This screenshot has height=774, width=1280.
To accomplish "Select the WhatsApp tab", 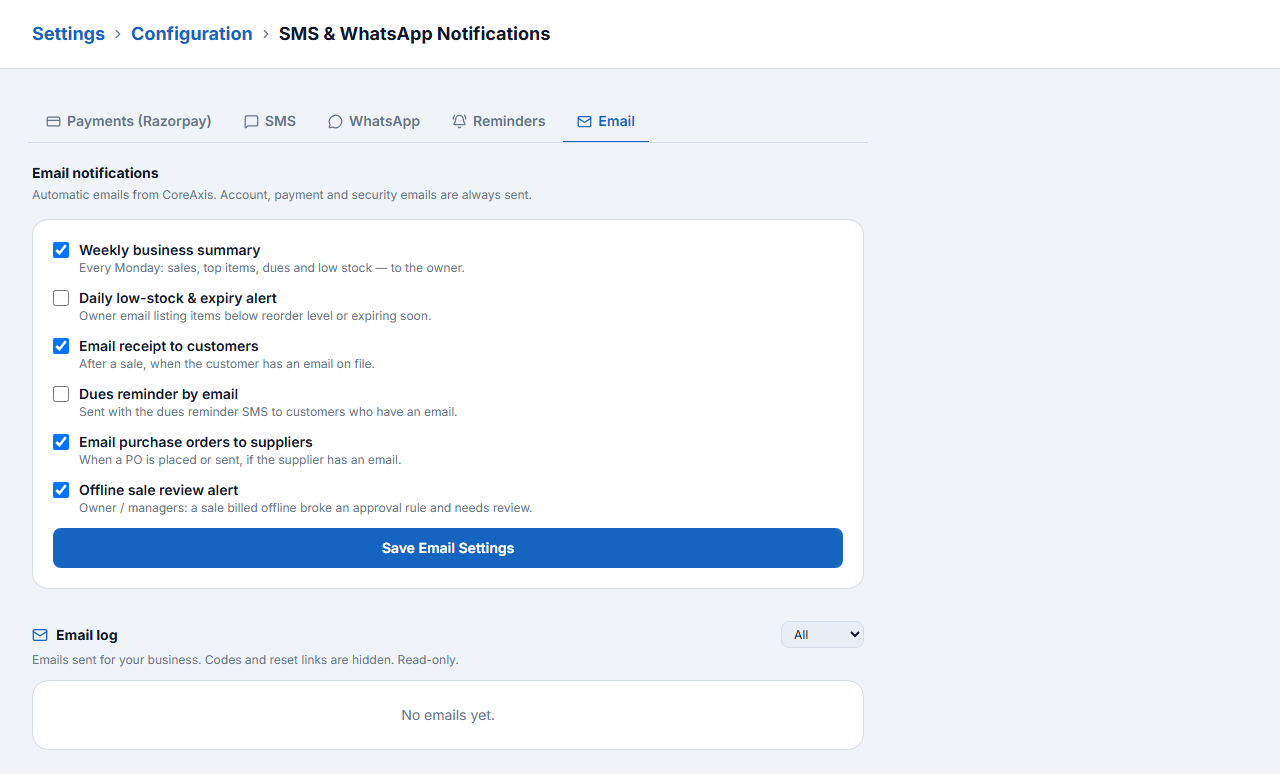I will (374, 121).
